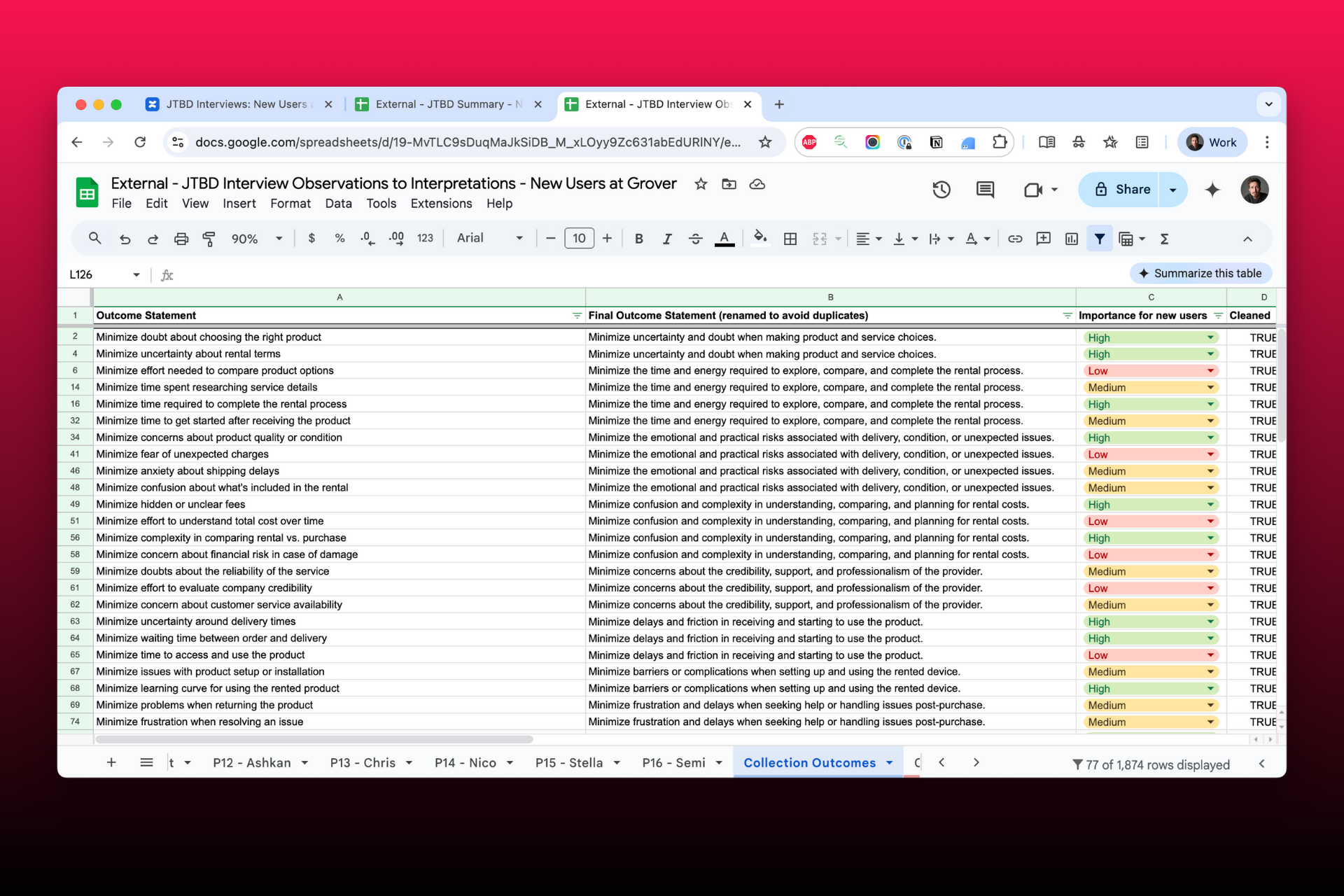Image resolution: width=1344 pixels, height=896 pixels.
Task: Click the functions sigma icon
Action: tap(1164, 239)
